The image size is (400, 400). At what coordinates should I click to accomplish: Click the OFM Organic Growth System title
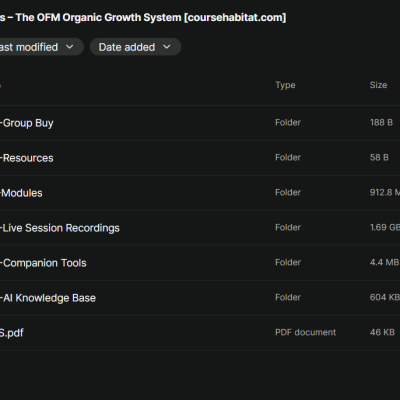click(143, 17)
